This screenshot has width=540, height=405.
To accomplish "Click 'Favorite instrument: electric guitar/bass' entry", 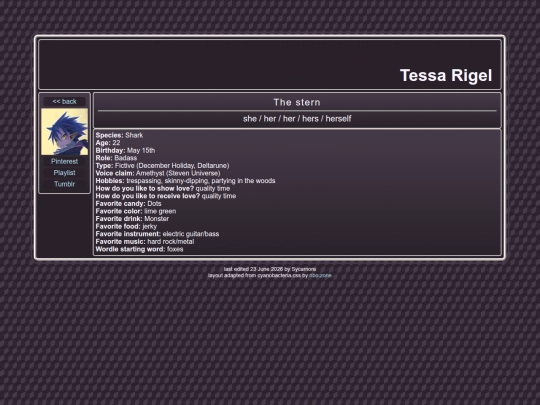I will tap(157, 234).
